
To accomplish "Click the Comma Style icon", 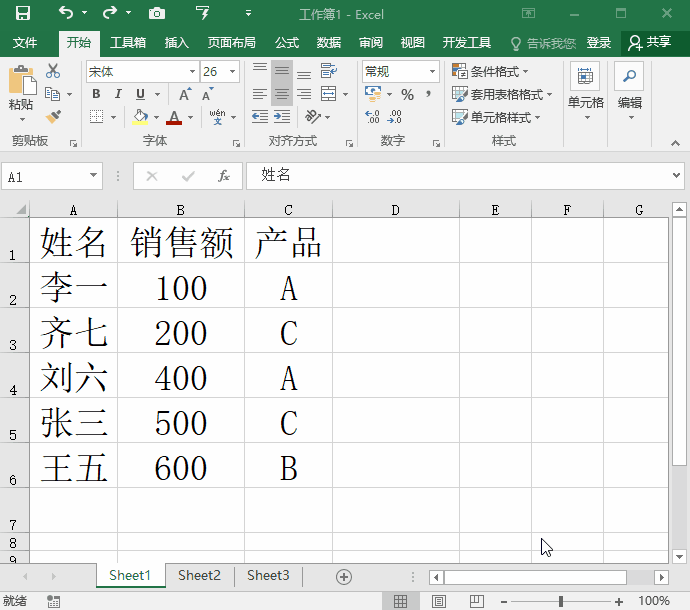I will coord(428,94).
